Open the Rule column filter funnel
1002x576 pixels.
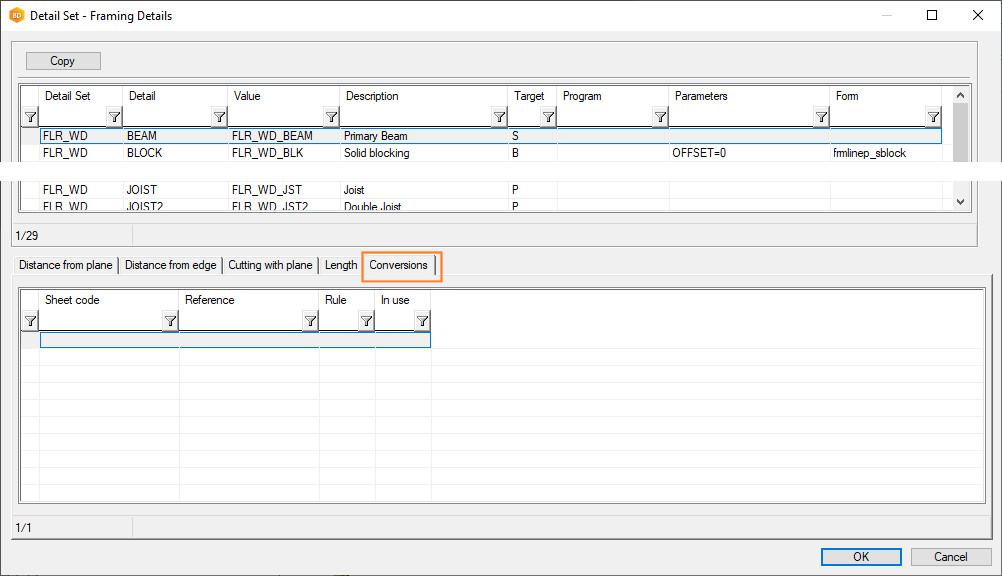[366, 321]
